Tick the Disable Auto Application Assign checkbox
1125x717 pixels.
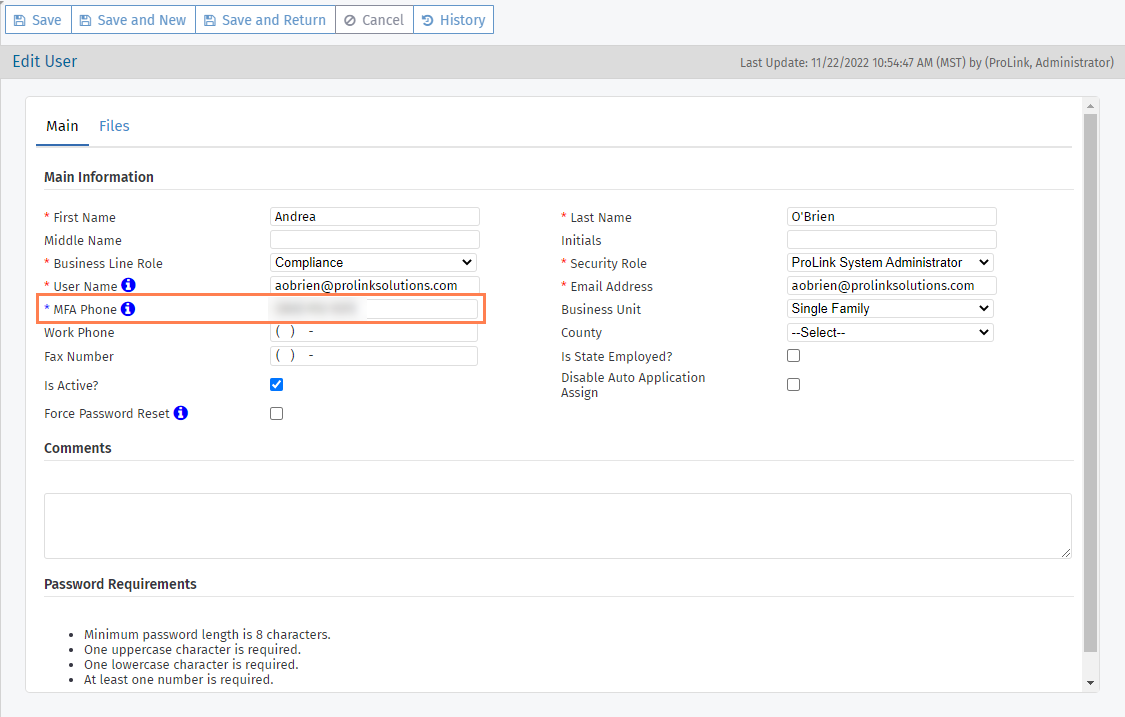[794, 385]
